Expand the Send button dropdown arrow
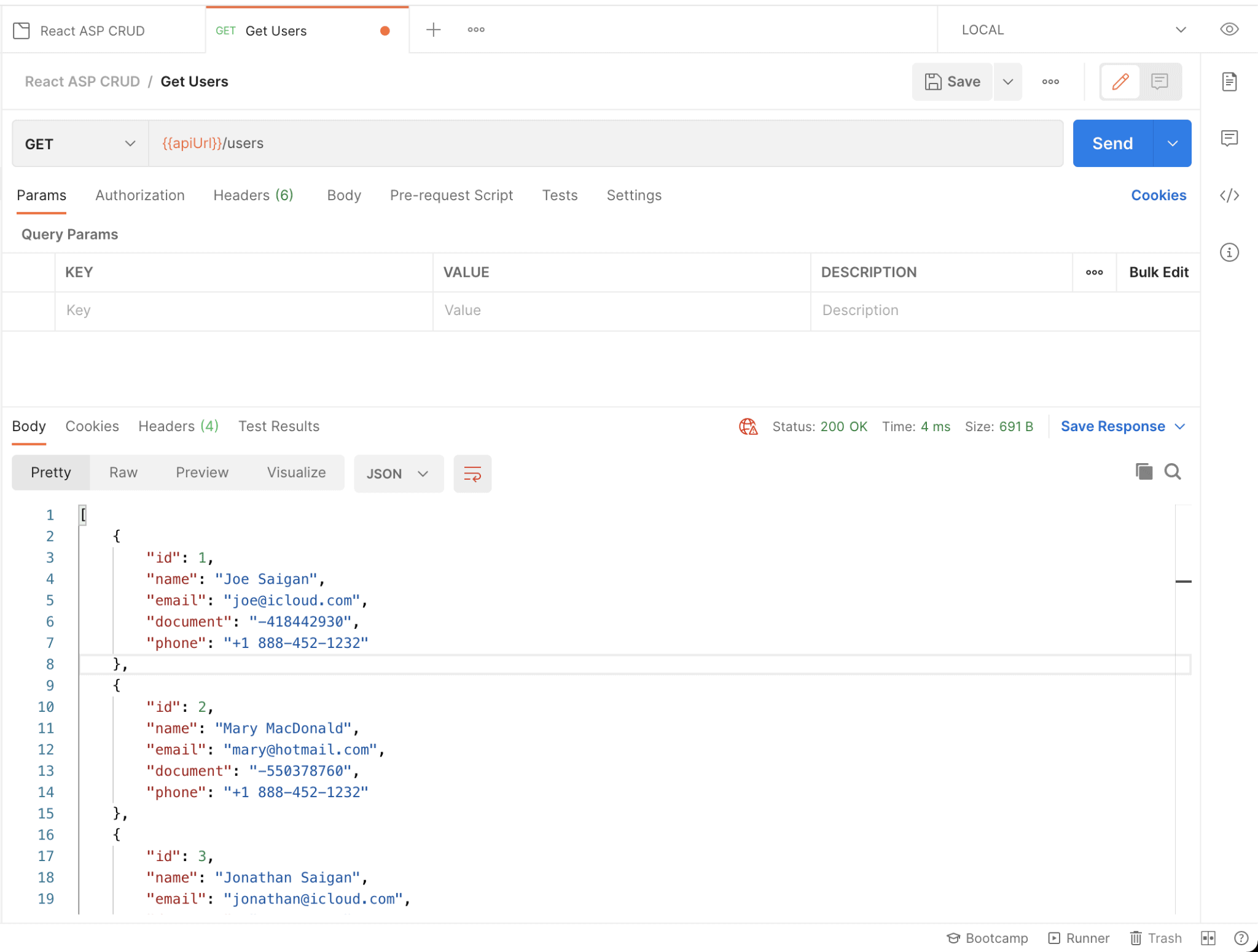This screenshot has height=952, width=1258. [x=1173, y=144]
